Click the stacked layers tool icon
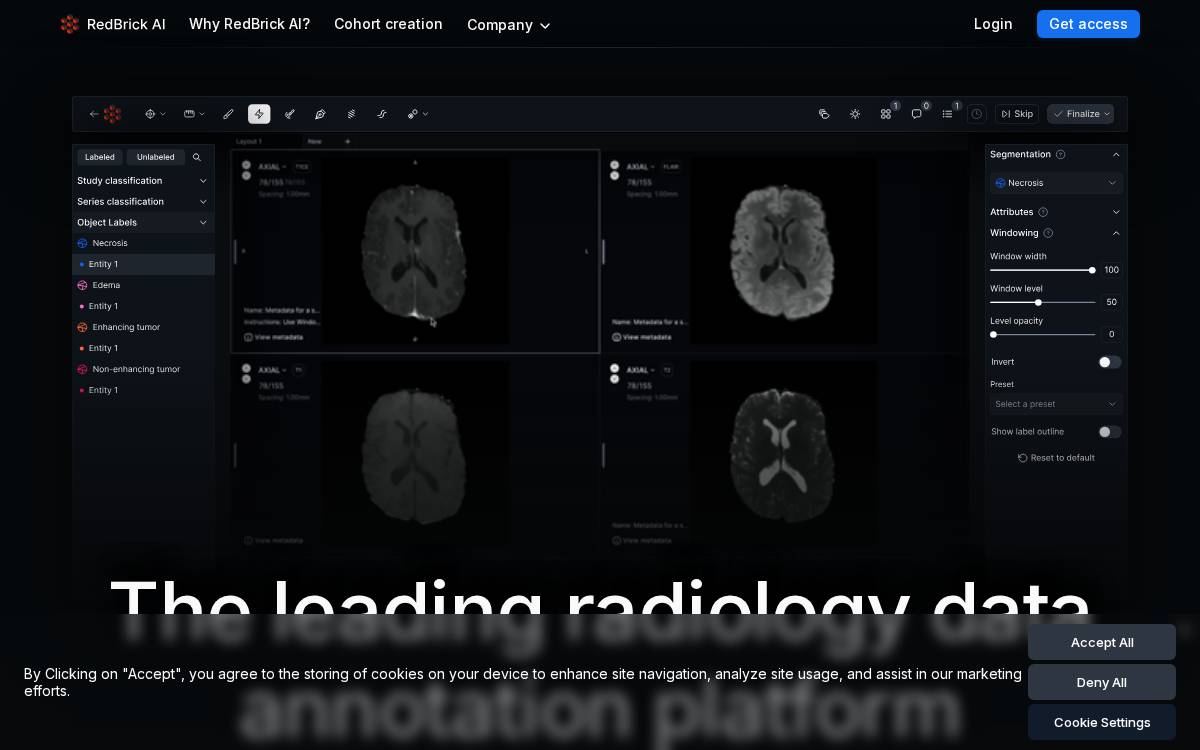Viewport: 1200px width, 750px height. (351, 114)
